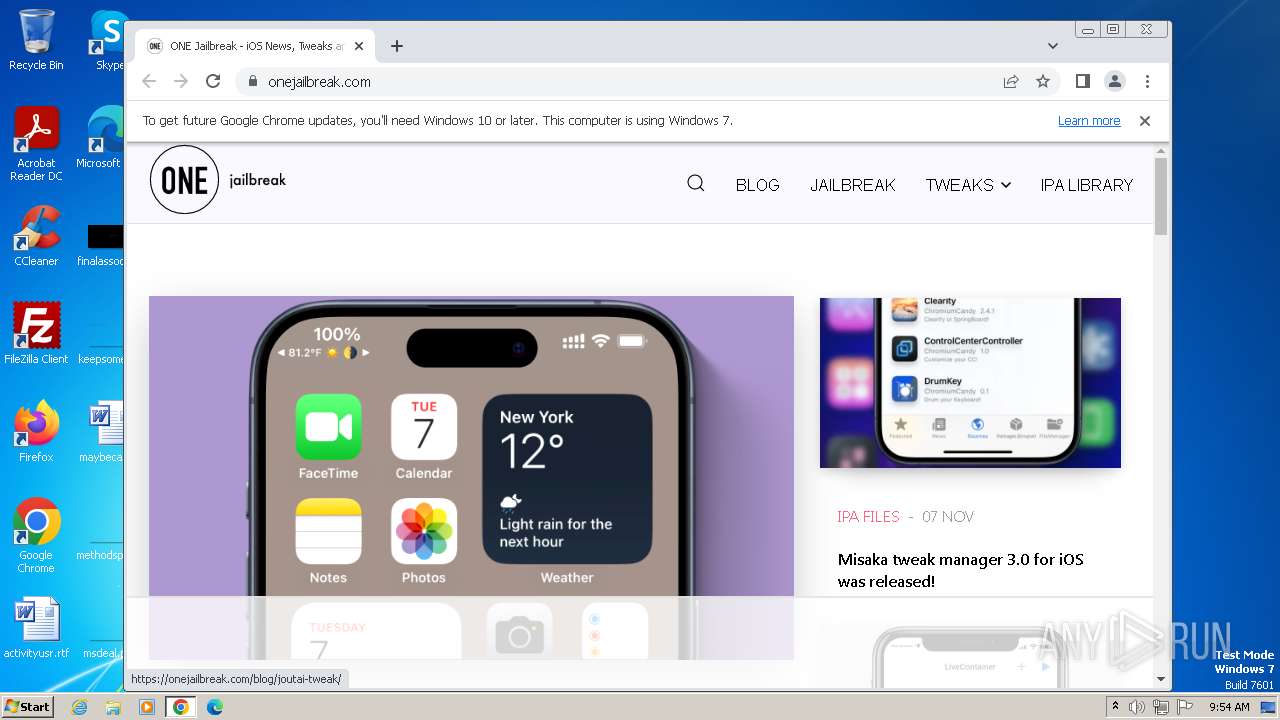The height and width of the screenshot is (720, 1280).
Task: Reload the current page
Action: pyautogui.click(x=213, y=82)
